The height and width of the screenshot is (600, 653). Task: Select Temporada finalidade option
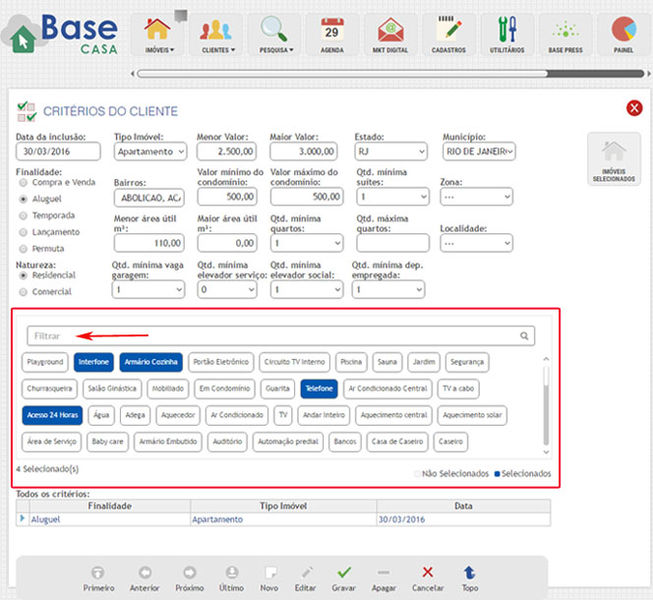click(x=24, y=215)
